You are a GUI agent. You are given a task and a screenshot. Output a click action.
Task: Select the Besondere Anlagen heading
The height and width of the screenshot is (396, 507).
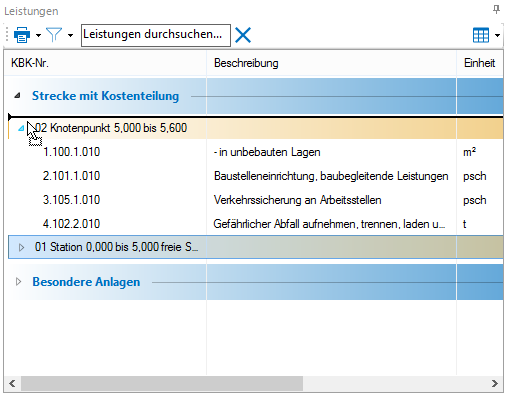pos(86,282)
